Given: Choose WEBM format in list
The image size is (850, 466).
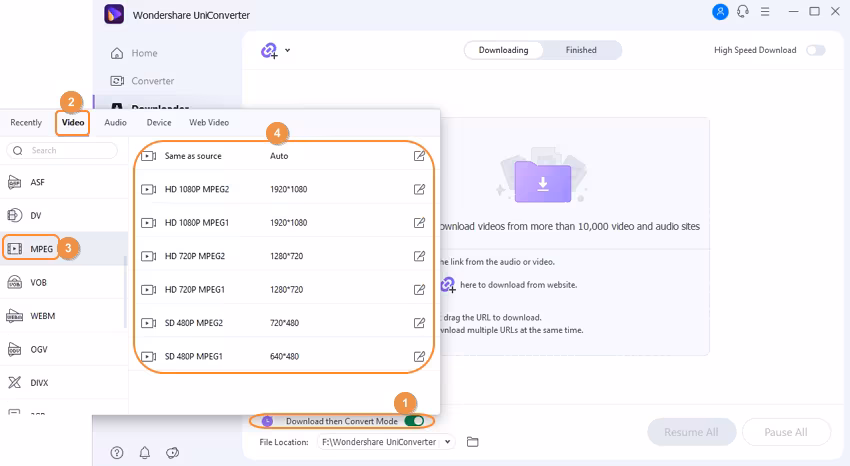Looking at the screenshot, I should point(64,316).
